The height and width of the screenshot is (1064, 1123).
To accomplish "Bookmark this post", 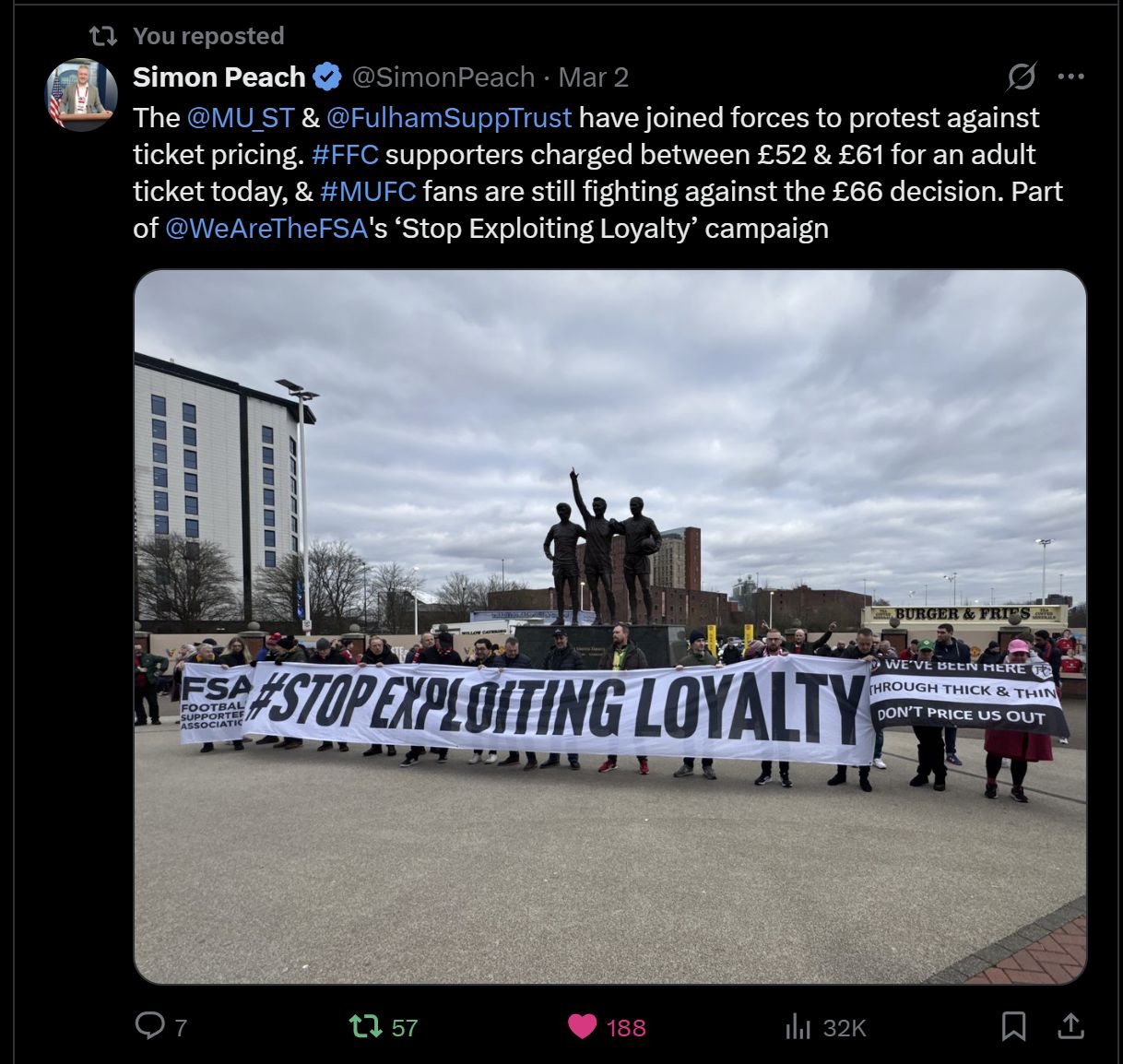I will (1013, 1026).
